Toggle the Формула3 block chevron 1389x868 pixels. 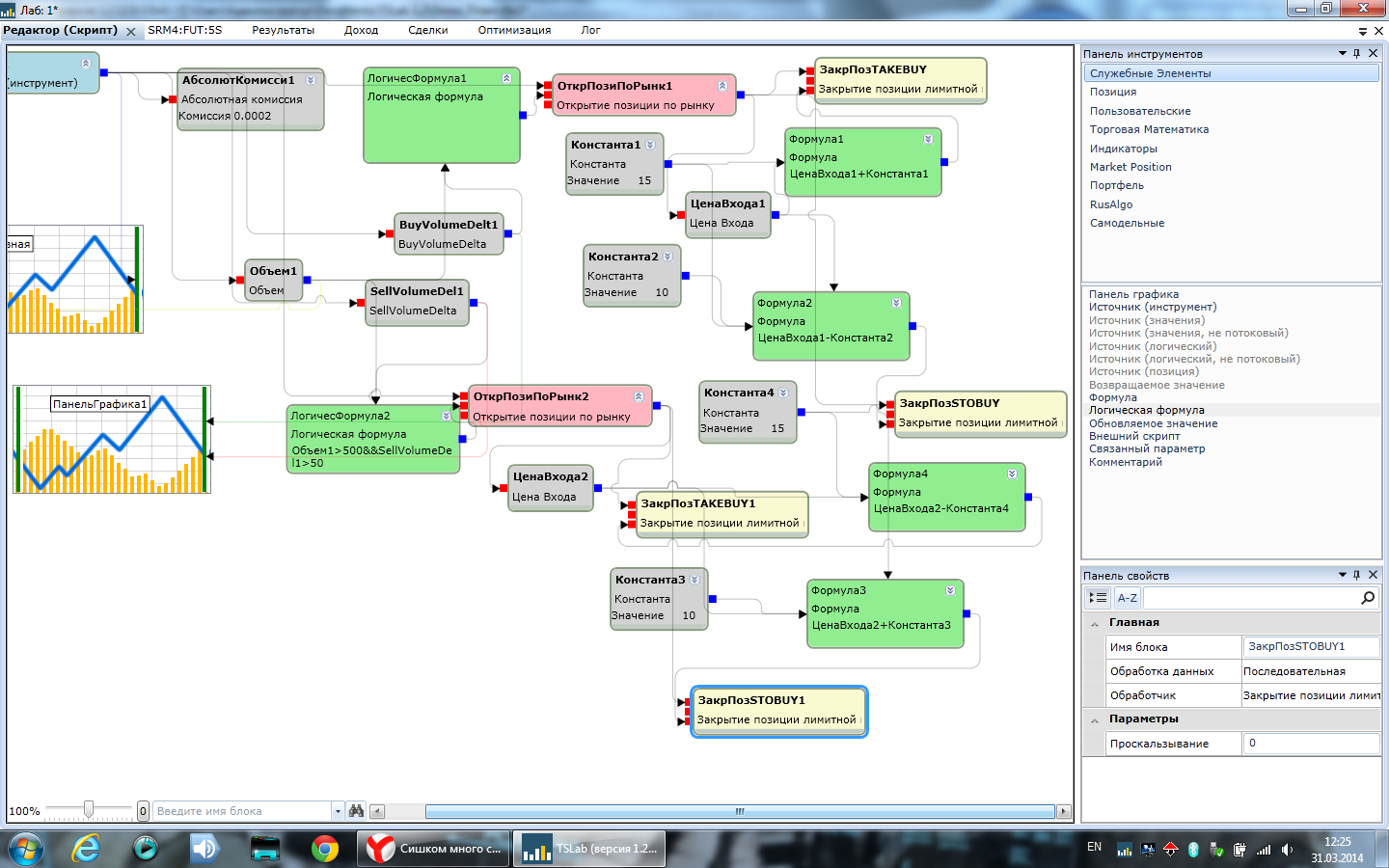950,590
